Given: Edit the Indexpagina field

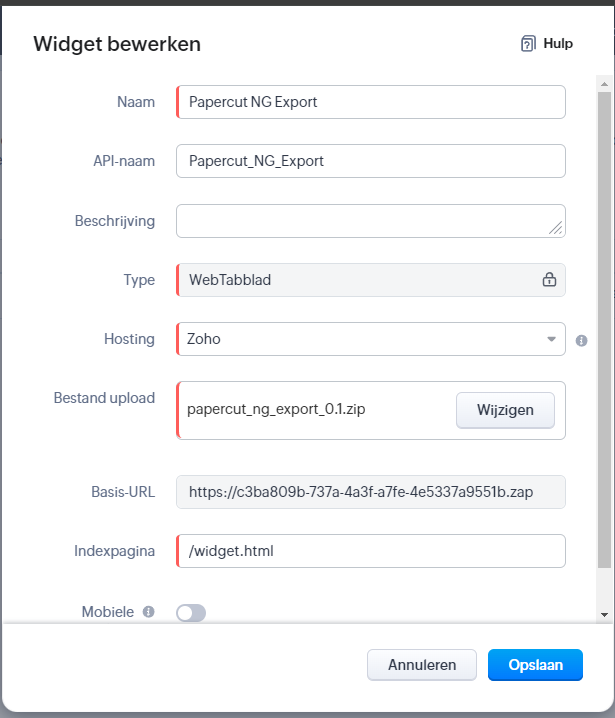Looking at the screenshot, I should tap(371, 551).
